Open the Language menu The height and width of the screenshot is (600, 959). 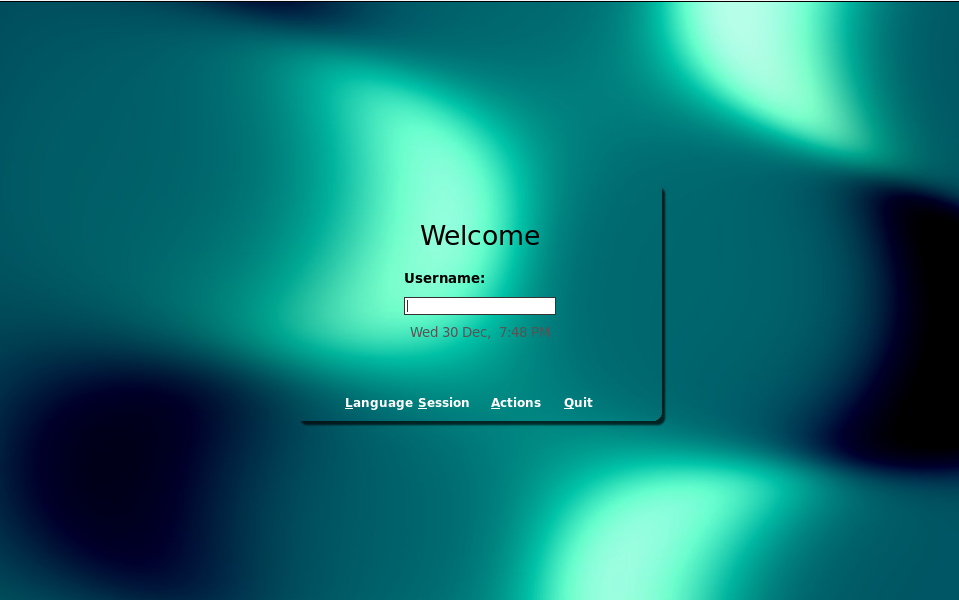click(379, 403)
